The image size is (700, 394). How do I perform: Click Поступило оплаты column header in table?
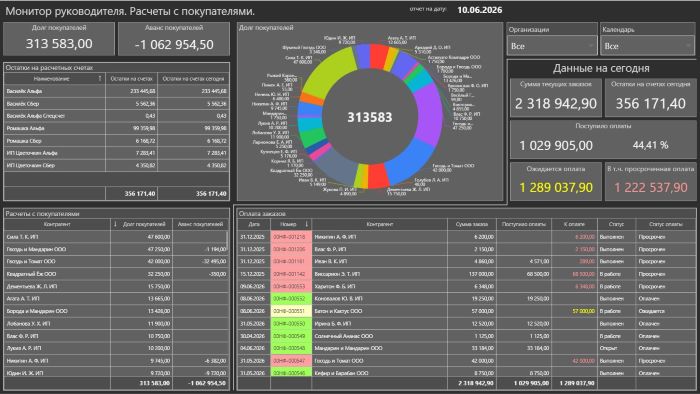coord(524,224)
